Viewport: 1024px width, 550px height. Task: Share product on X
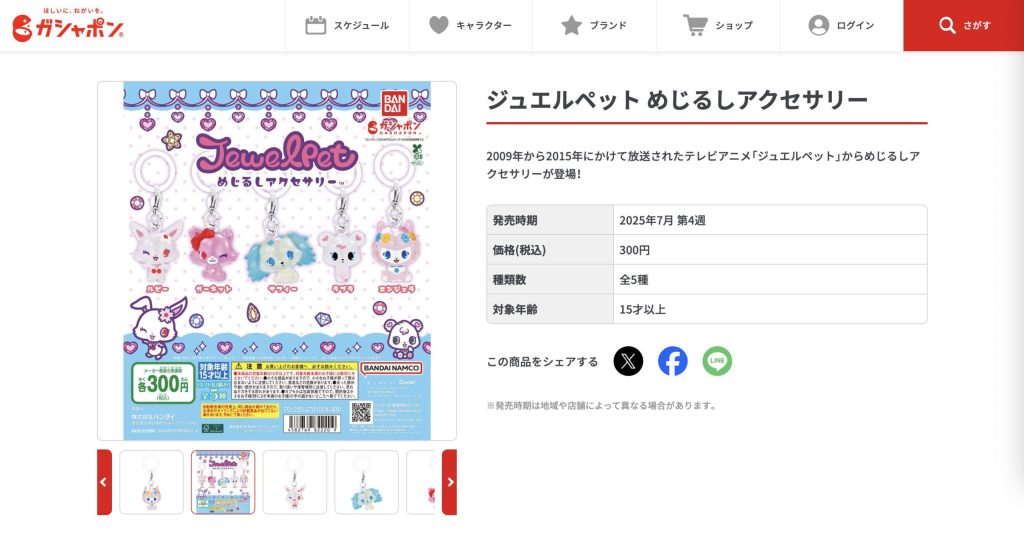[628, 361]
